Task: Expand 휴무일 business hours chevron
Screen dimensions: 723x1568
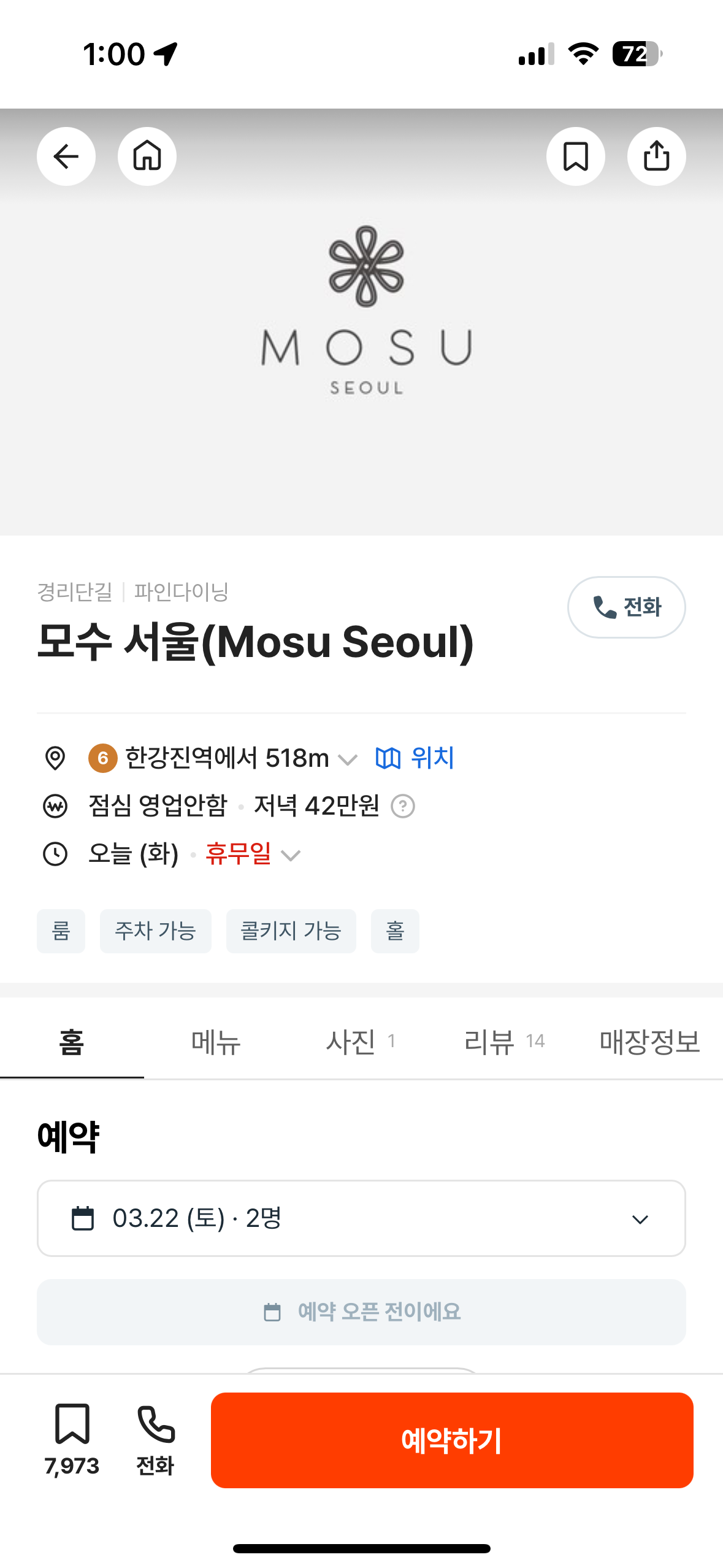Action: (290, 855)
